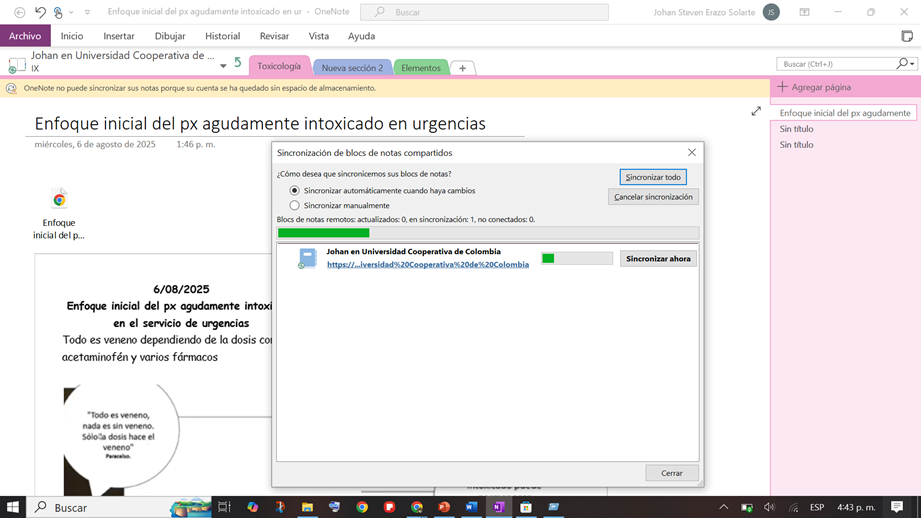Click the storage-full sync warning message
921x518 pixels.
[200, 88]
